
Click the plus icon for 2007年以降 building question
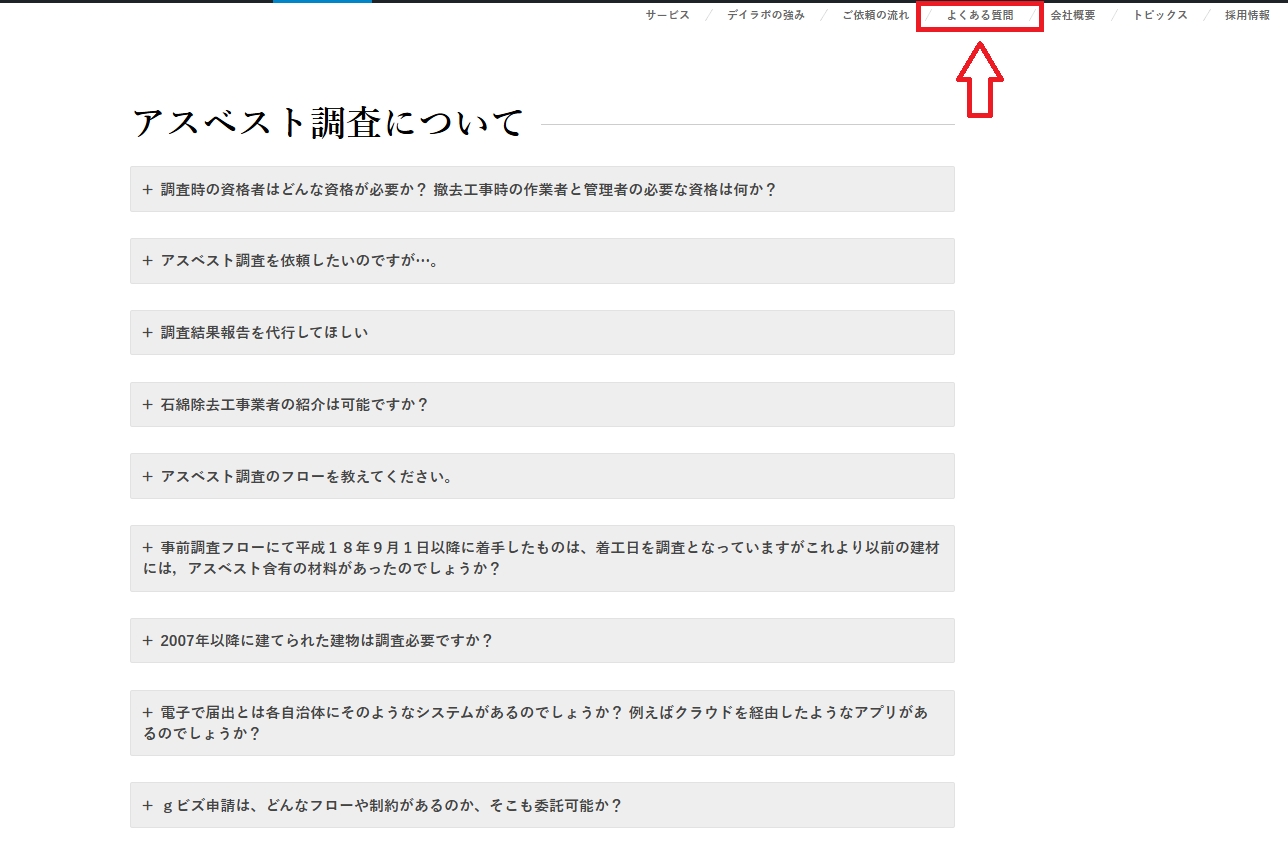pyautogui.click(x=147, y=641)
